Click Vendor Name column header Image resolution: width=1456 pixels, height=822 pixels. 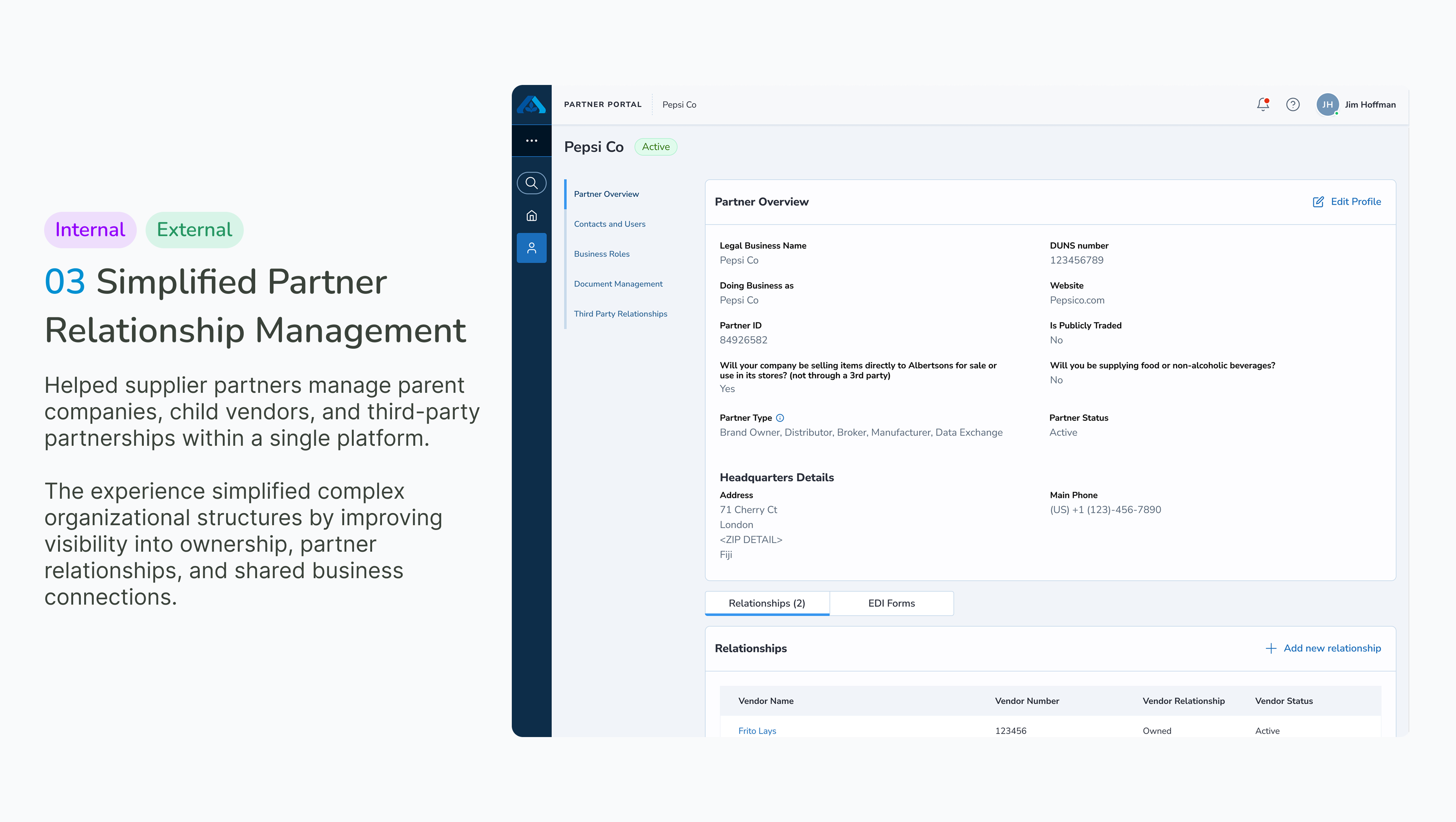[x=766, y=701]
